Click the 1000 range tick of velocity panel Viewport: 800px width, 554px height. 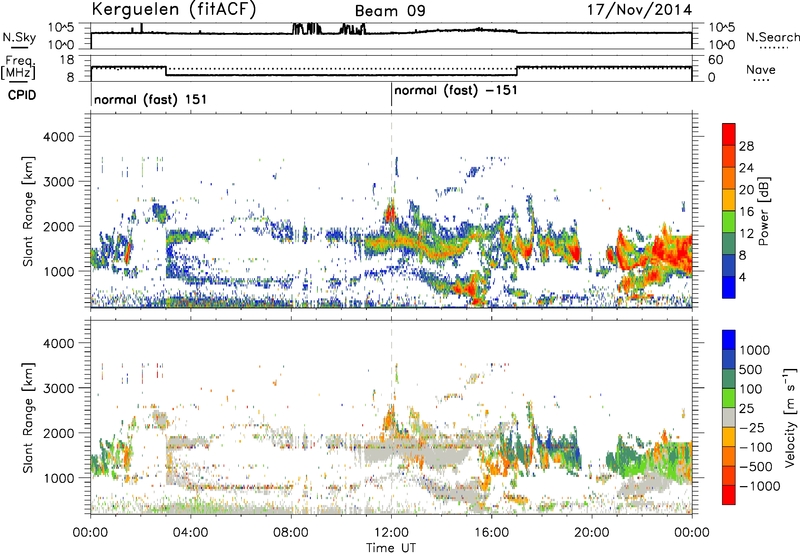58,478
